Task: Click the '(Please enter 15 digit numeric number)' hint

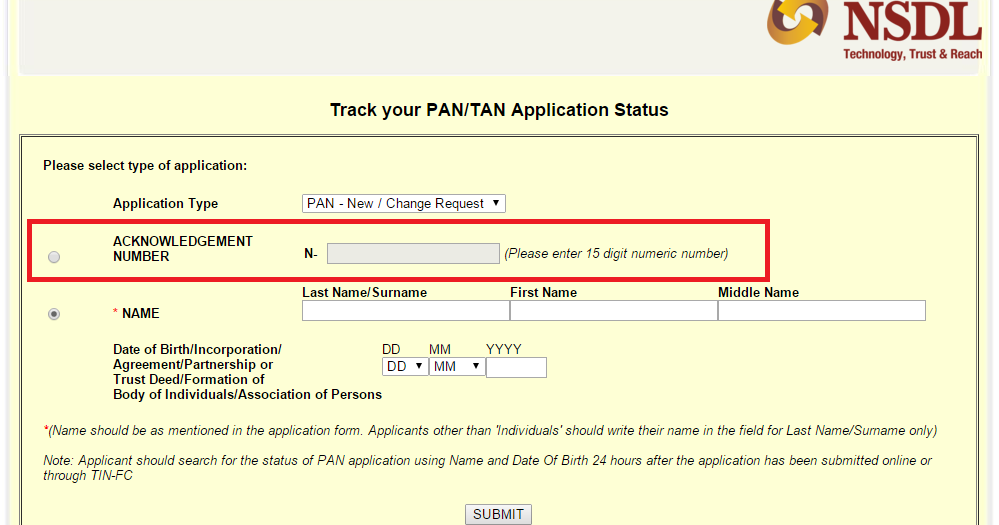Action: click(616, 254)
